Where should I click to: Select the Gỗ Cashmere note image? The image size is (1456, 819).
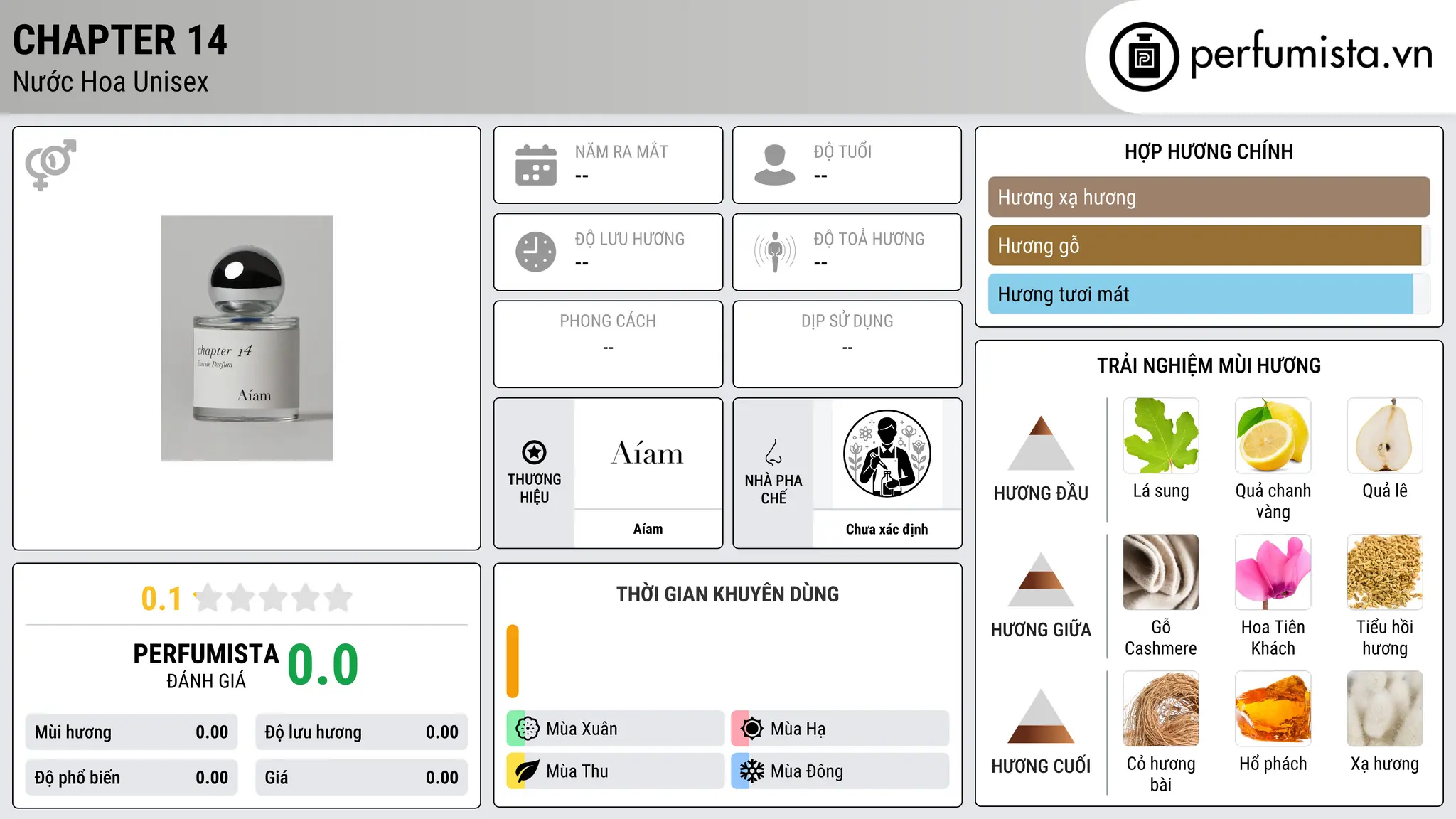1161,572
